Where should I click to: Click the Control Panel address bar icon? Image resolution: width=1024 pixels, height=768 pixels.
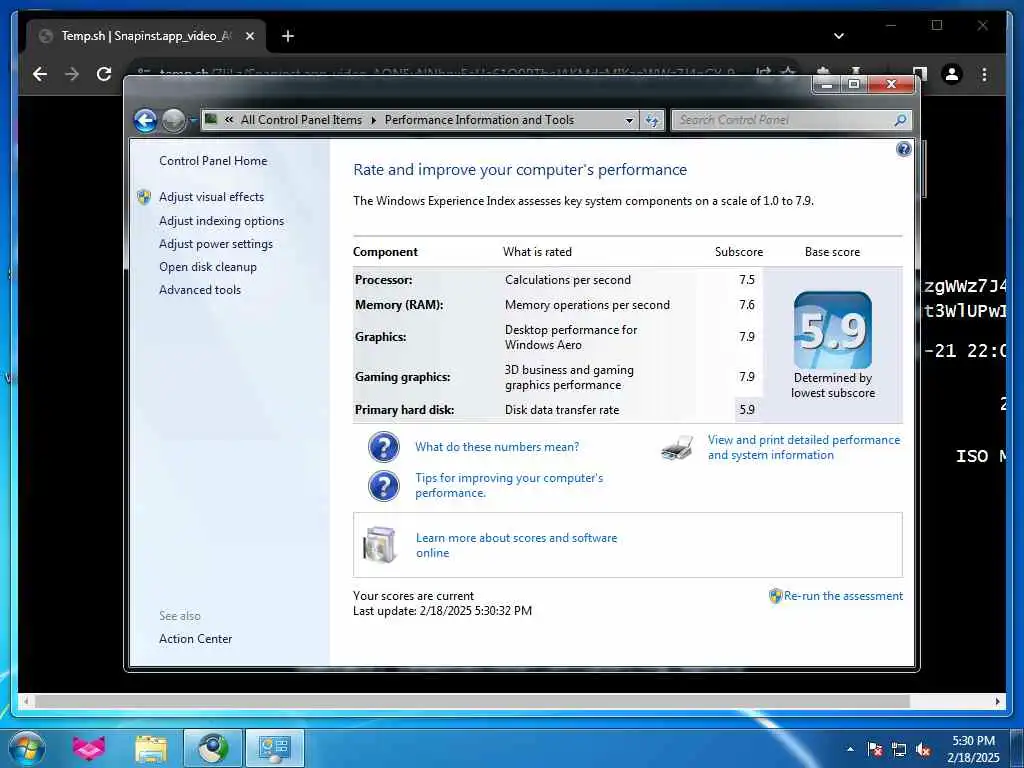tap(211, 119)
